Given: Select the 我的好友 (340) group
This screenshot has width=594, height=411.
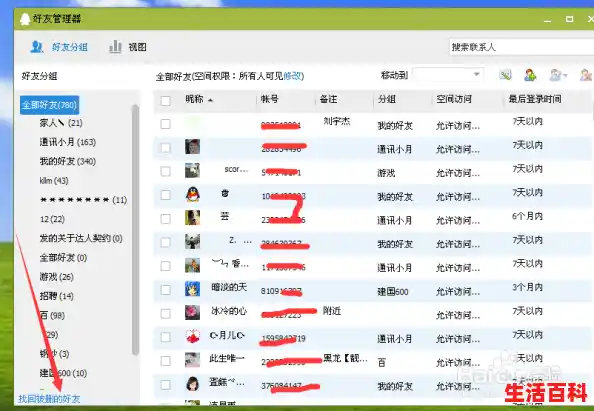Looking at the screenshot, I should point(68,162).
